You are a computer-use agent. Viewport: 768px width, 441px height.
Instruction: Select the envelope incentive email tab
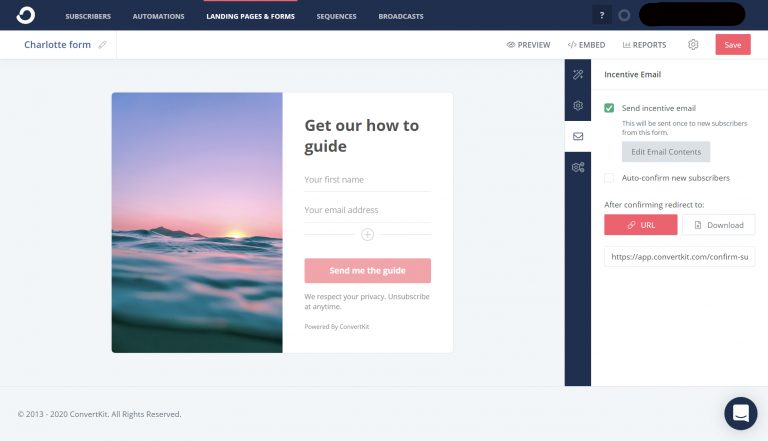(x=578, y=136)
